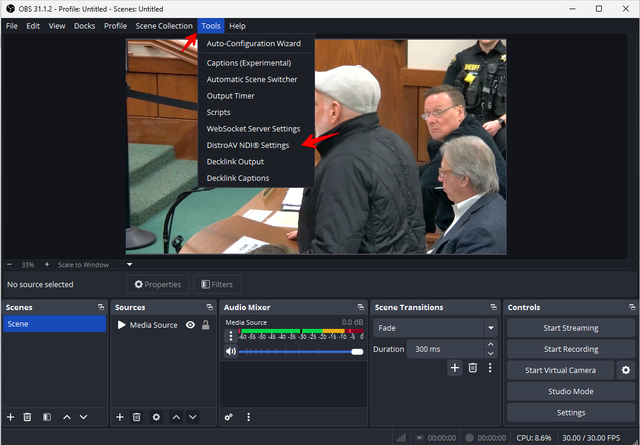Move source up arrow in Sources dock
This screenshot has width=640, height=445.
[176, 417]
